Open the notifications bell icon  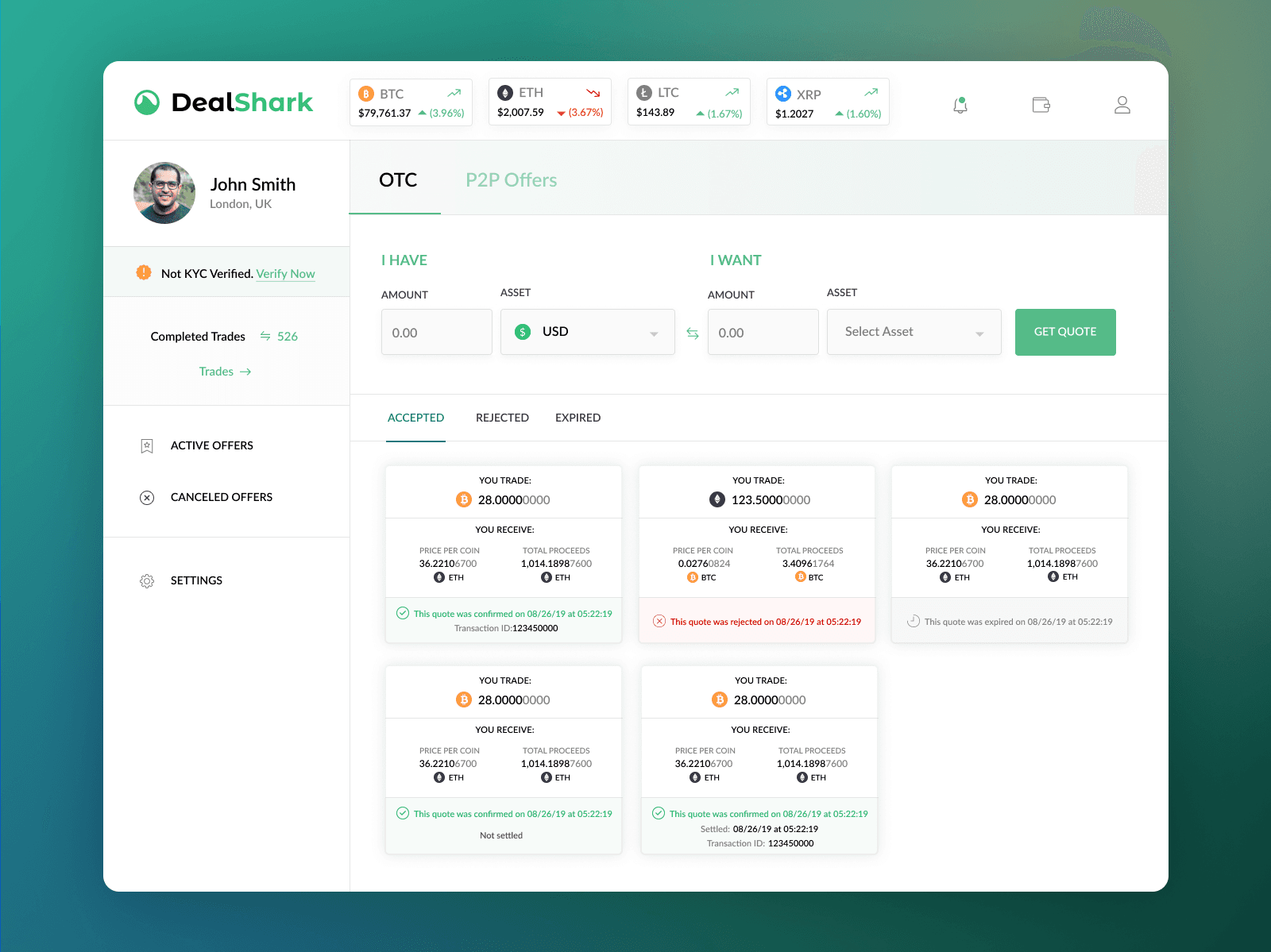pos(960,105)
